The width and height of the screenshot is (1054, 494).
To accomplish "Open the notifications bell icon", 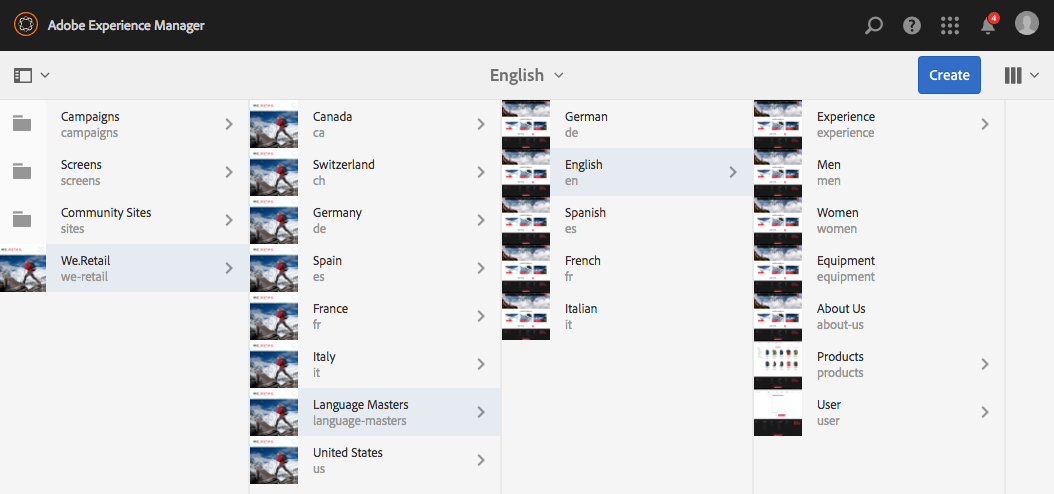I will click(988, 26).
